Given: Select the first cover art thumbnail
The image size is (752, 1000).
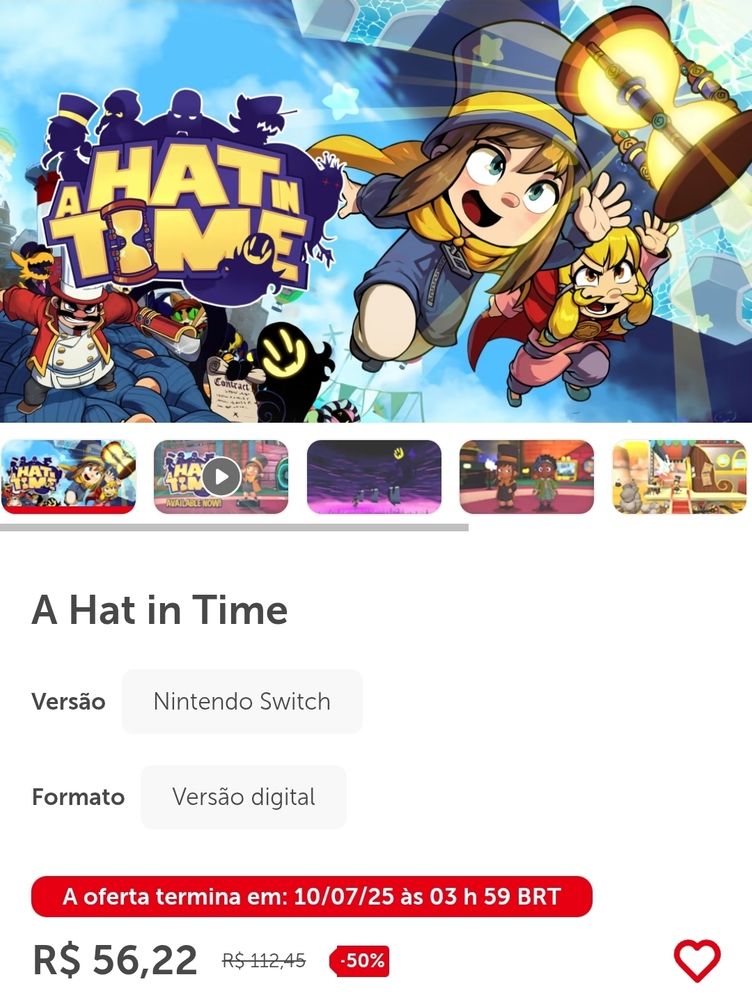Looking at the screenshot, I should pyautogui.click(x=68, y=476).
